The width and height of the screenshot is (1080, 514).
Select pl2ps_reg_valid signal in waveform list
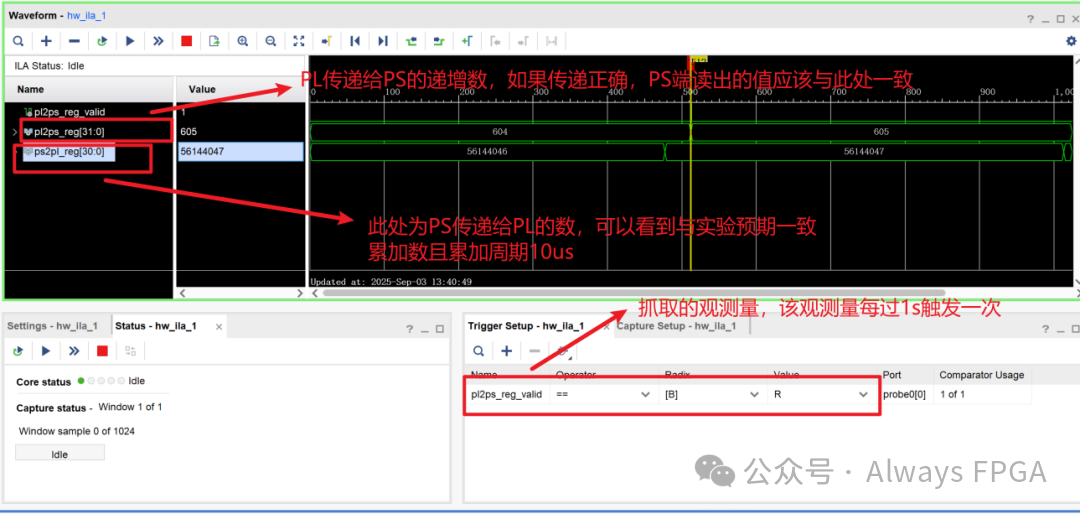[x=70, y=112]
